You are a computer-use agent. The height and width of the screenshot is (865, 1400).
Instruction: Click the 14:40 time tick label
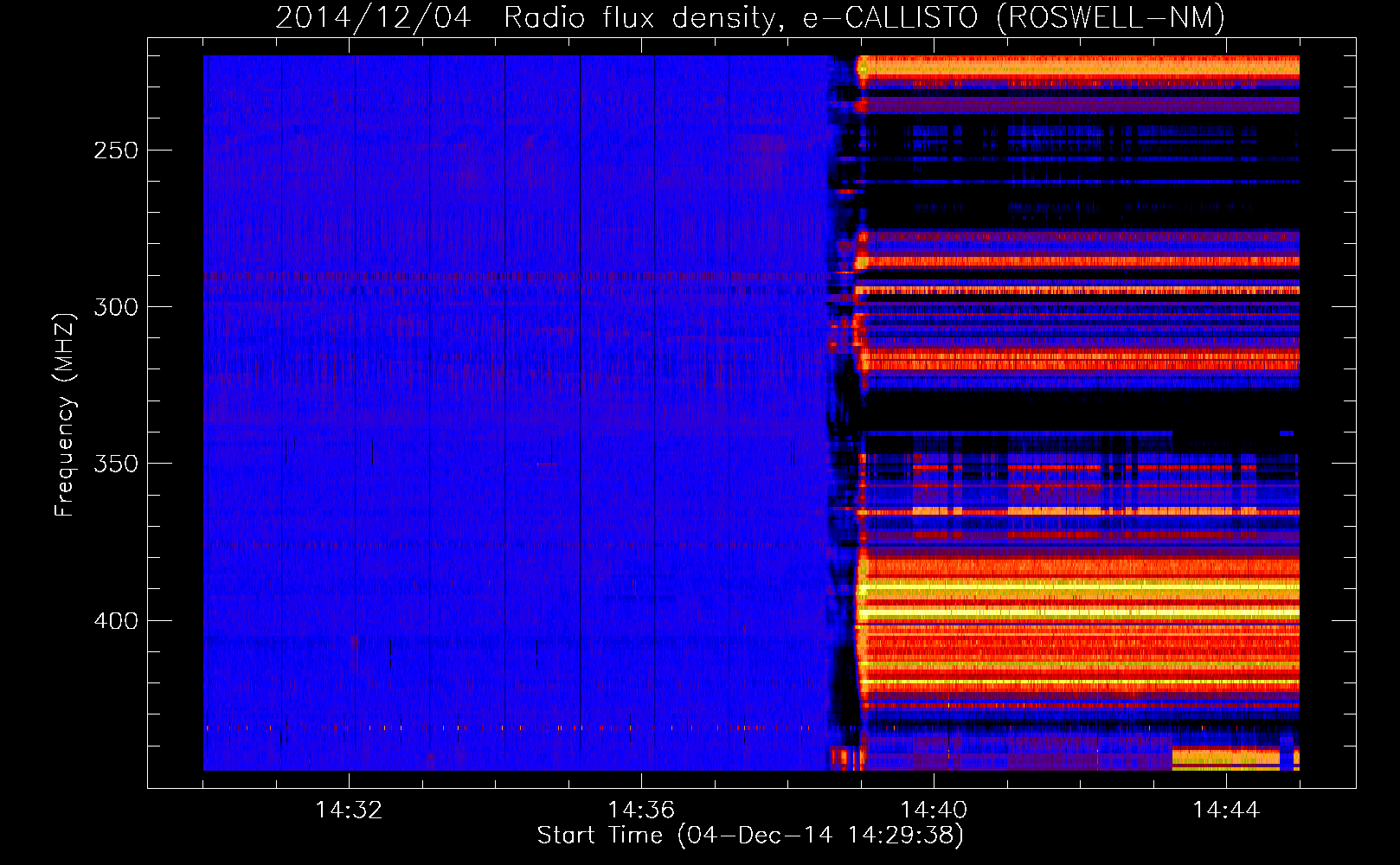click(x=934, y=810)
